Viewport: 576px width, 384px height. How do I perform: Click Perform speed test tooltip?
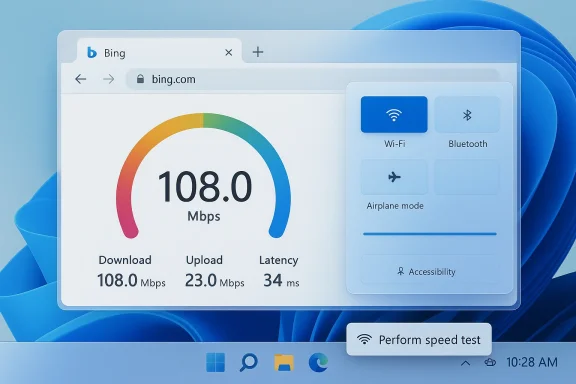pyautogui.click(x=419, y=340)
